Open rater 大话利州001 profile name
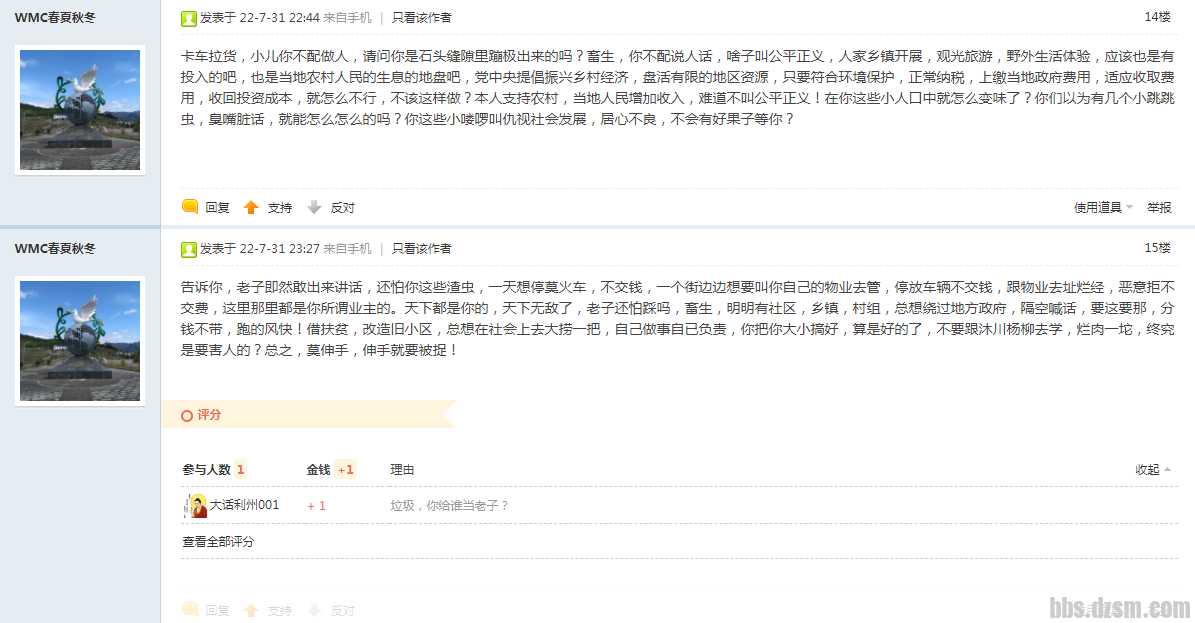This screenshot has height=623, width=1195. click(x=245, y=505)
